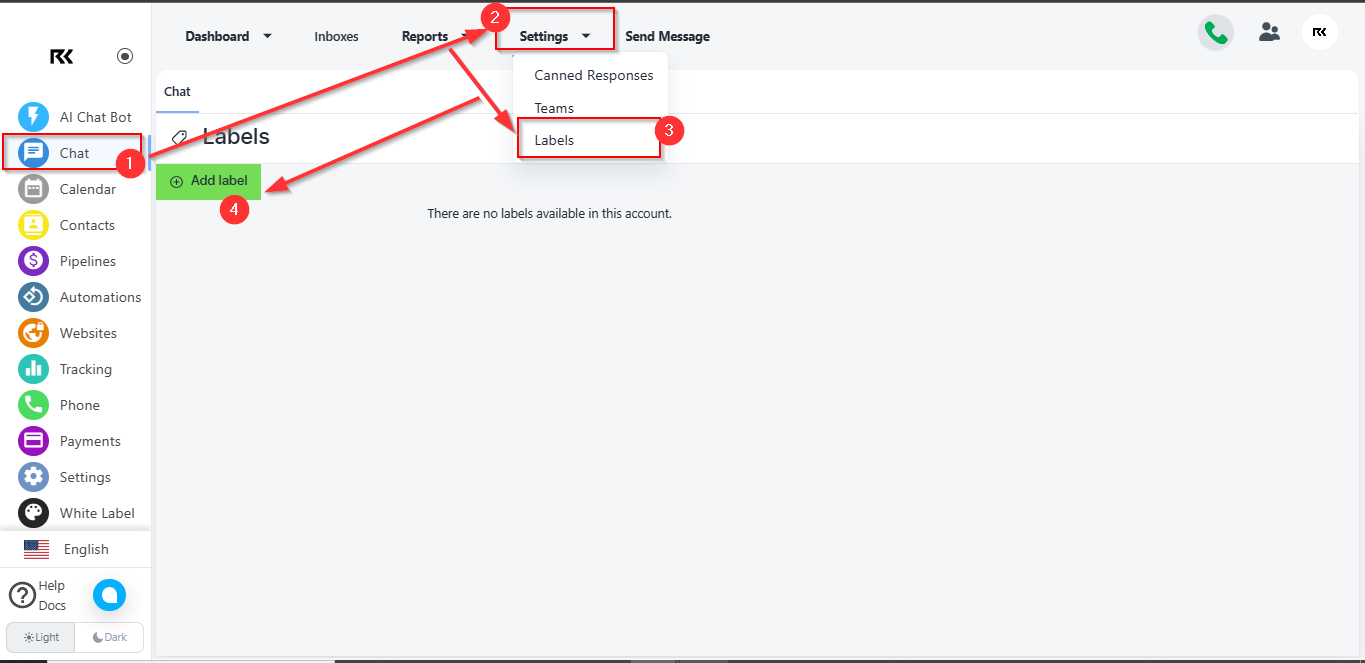Screen dimensions: 1365x663
Task: Open the AI Chat Bot lightning icon
Action: [33, 117]
